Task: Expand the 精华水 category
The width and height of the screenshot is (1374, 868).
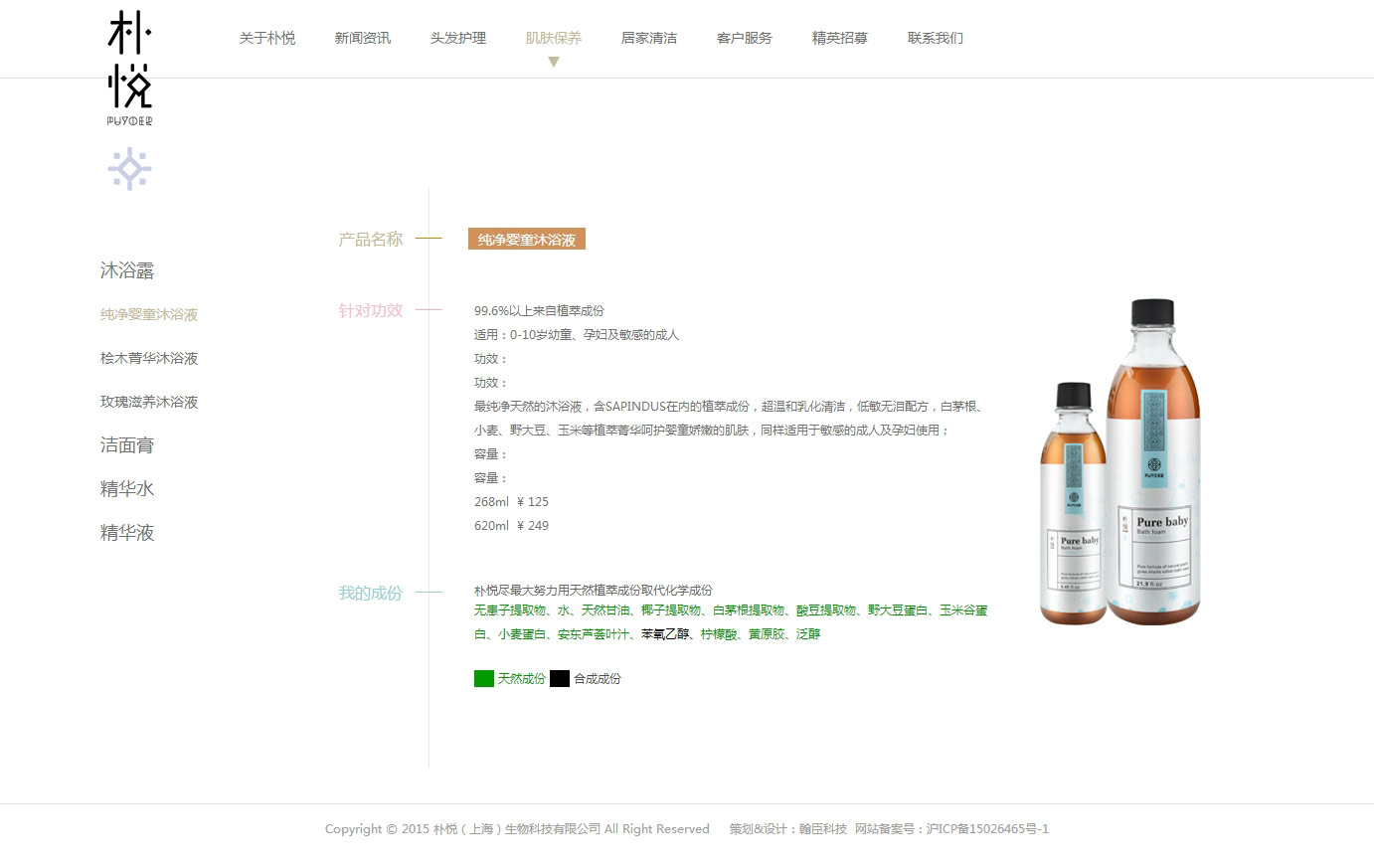Action: click(x=127, y=489)
